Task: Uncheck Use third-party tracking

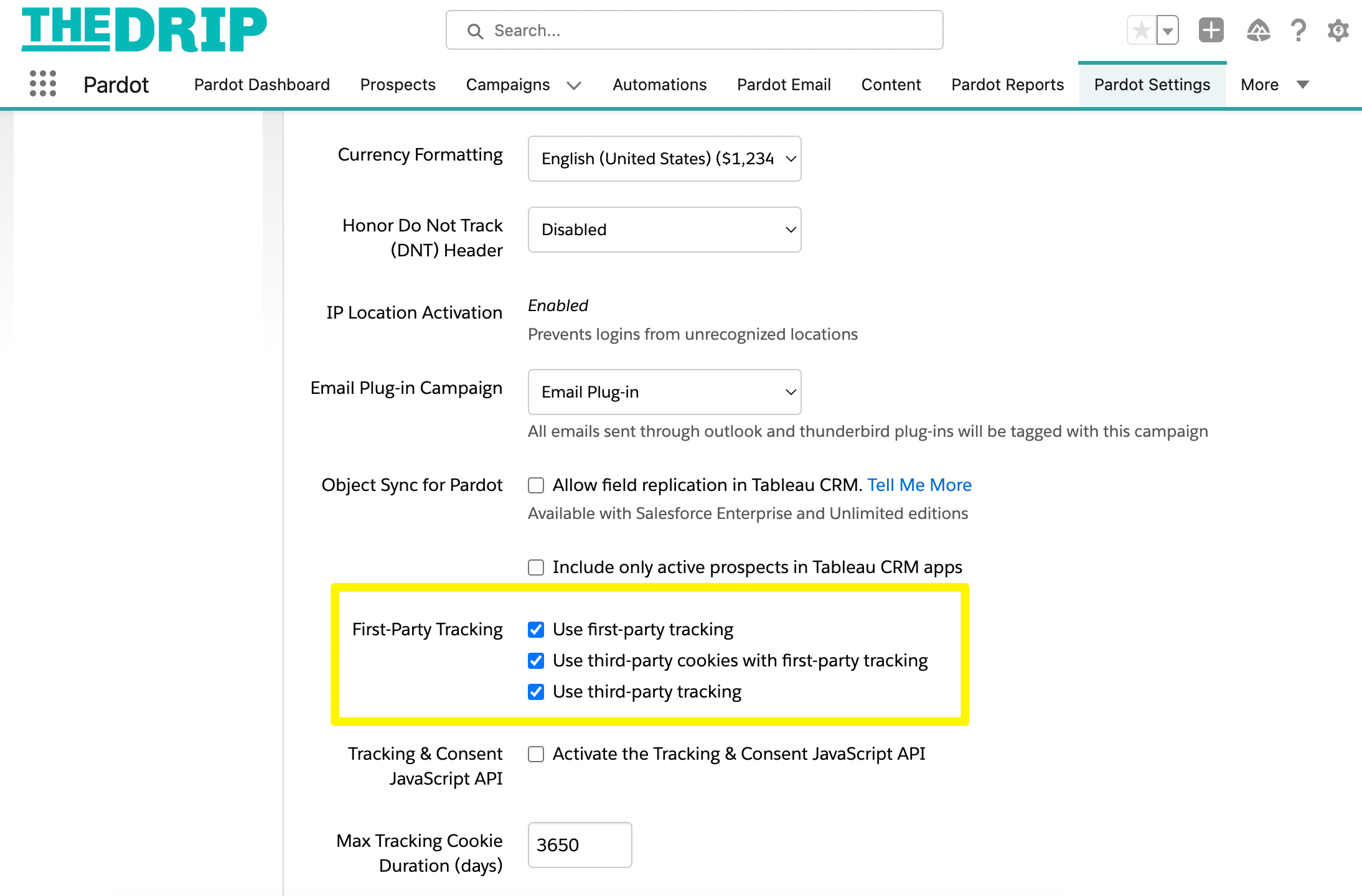Action: click(536, 692)
